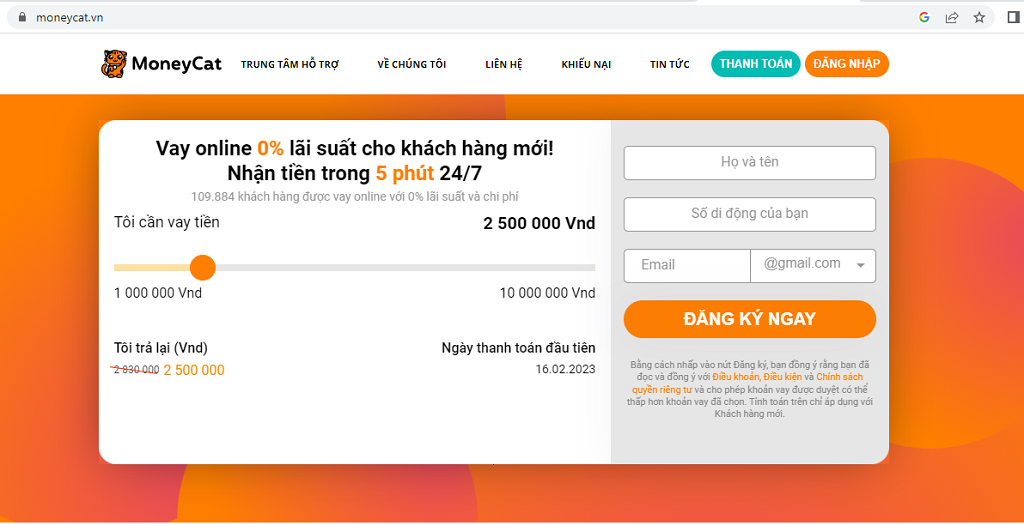Click the Tôi cần vay tiền label
The height and width of the screenshot is (524, 1024).
point(167,222)
